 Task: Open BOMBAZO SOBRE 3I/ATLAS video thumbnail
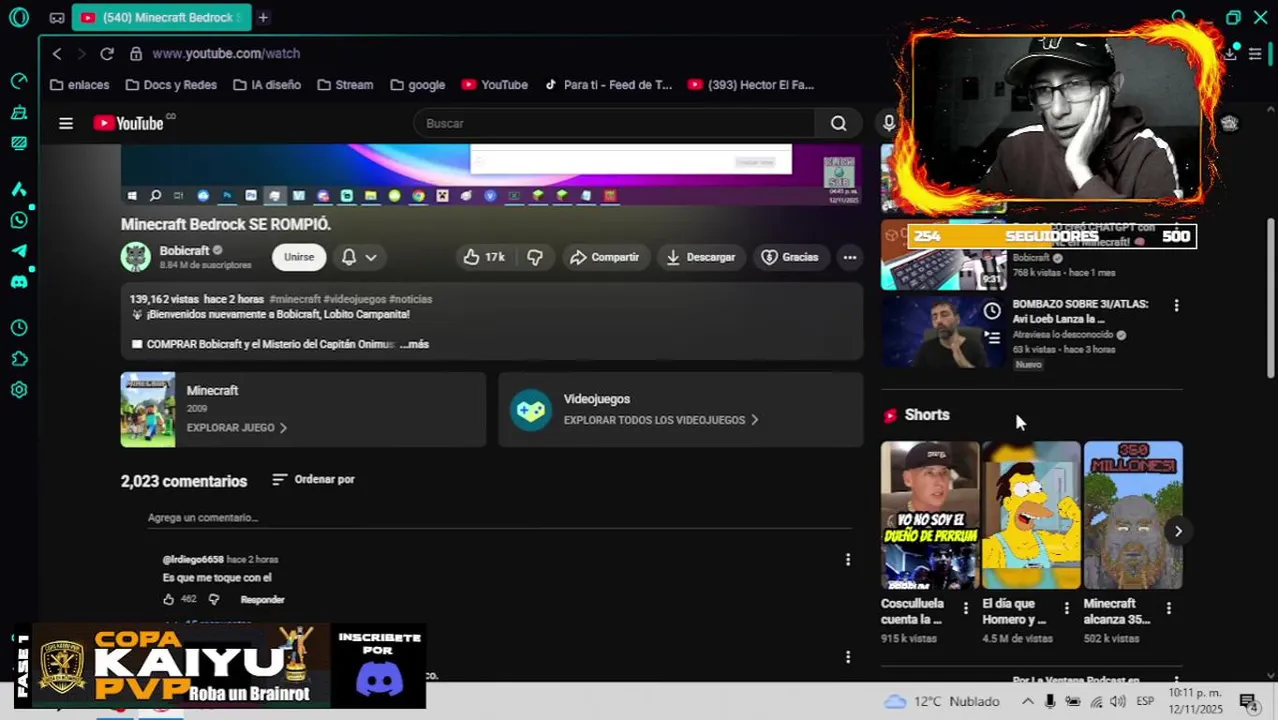pos(943,332)
